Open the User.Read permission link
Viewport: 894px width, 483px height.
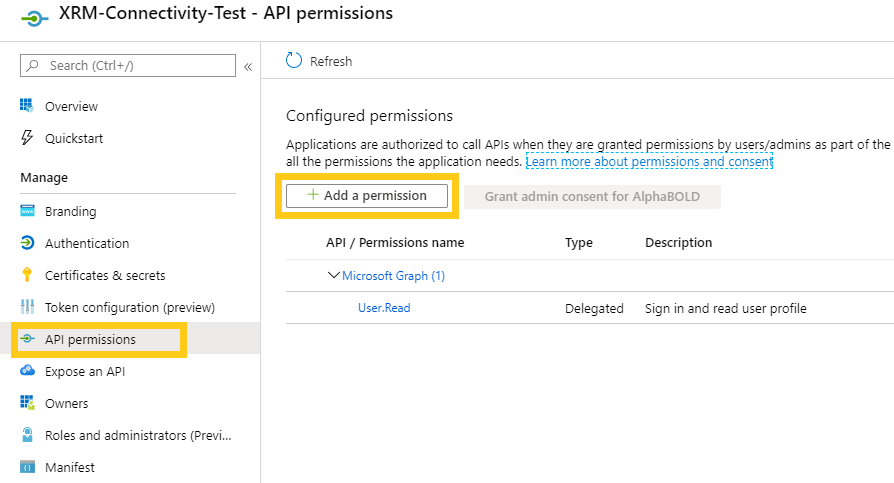pyautogui.click(x=384, y=307)
